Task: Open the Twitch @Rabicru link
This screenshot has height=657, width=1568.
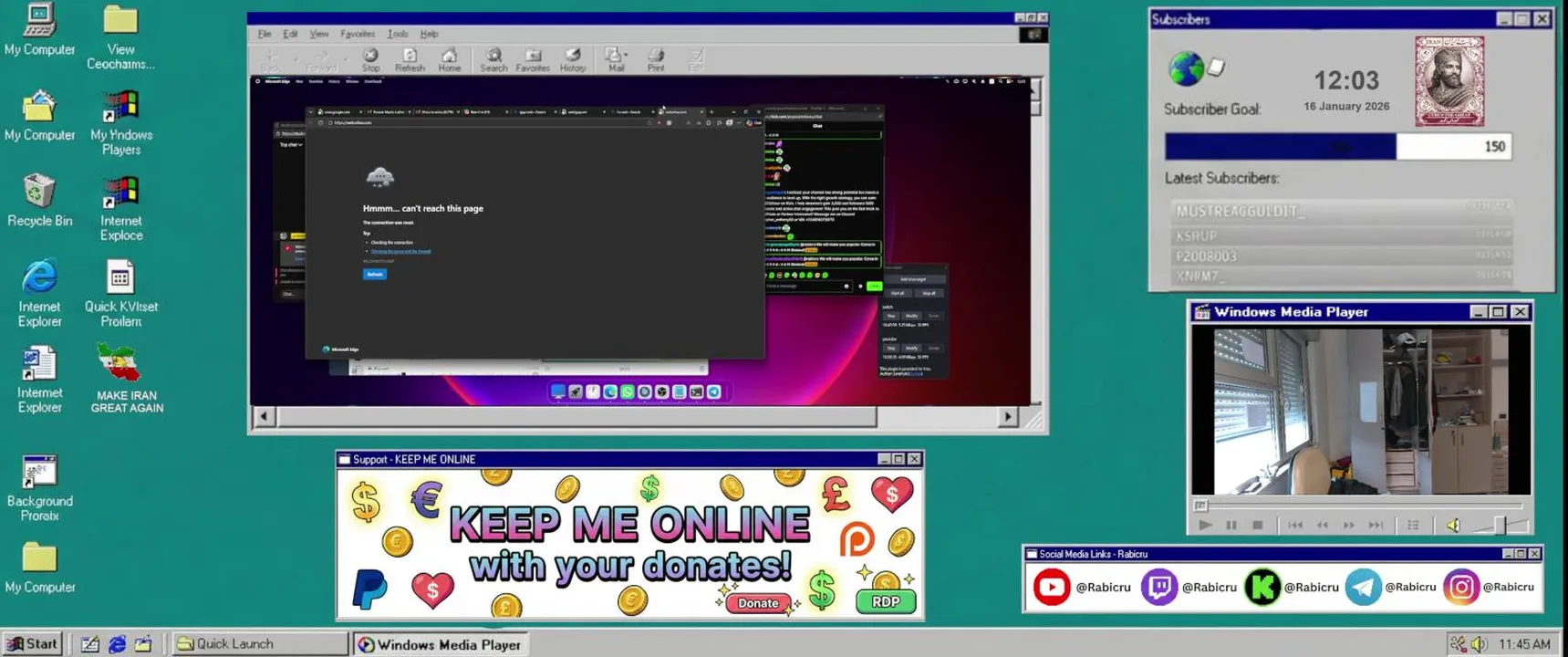Action: coord(1189,587)
